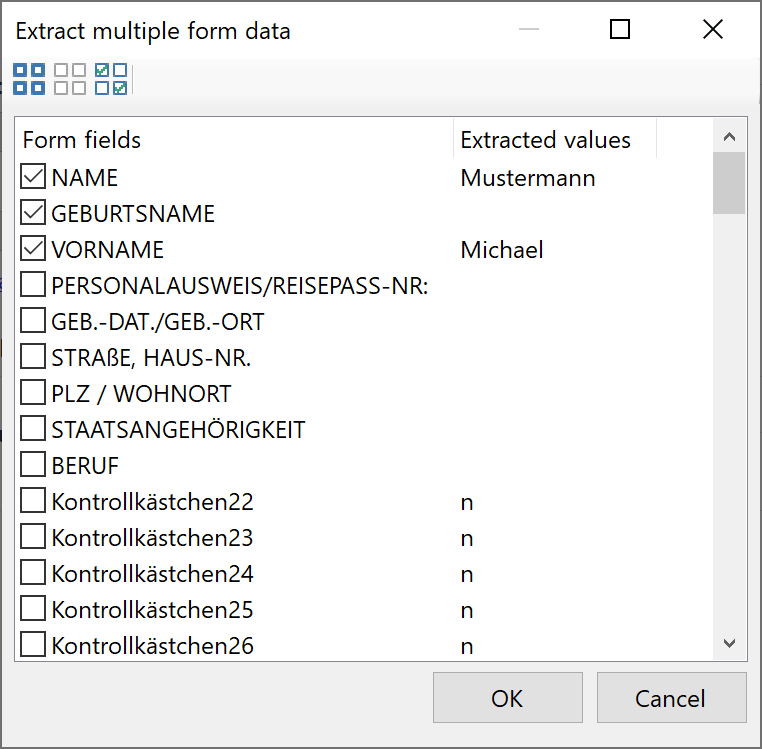Click the Invert selection toolbar icon
The image size is (762, 749).
pyautogui.click(x=111, y=79)
